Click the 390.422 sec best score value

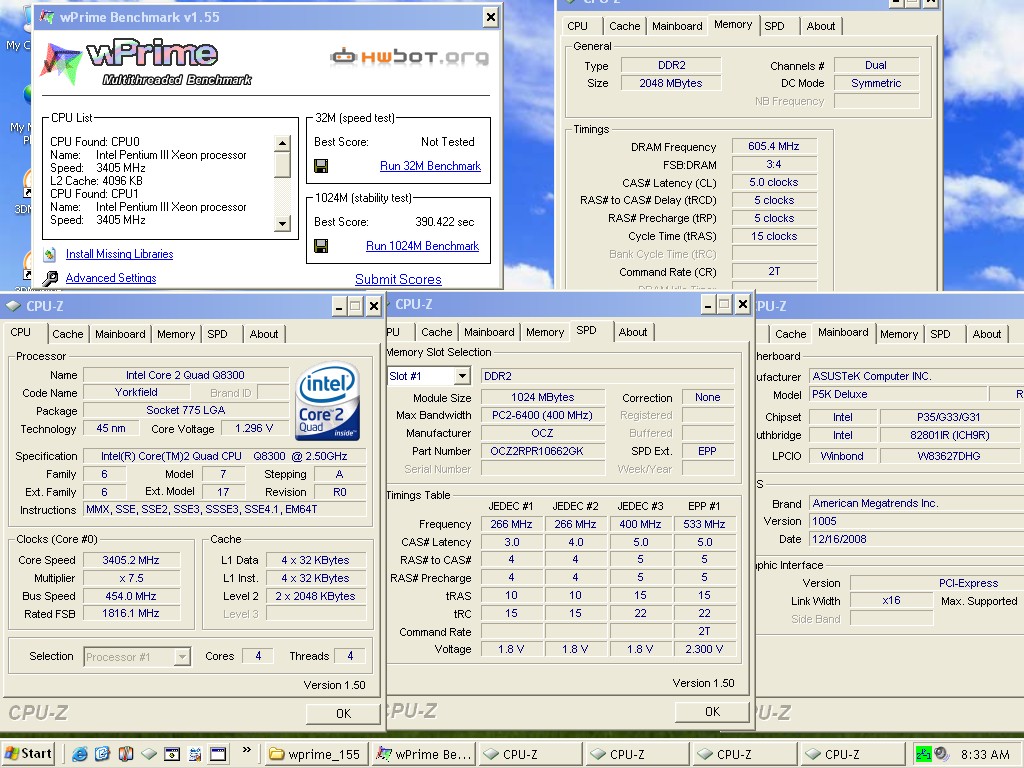[445, 222]
